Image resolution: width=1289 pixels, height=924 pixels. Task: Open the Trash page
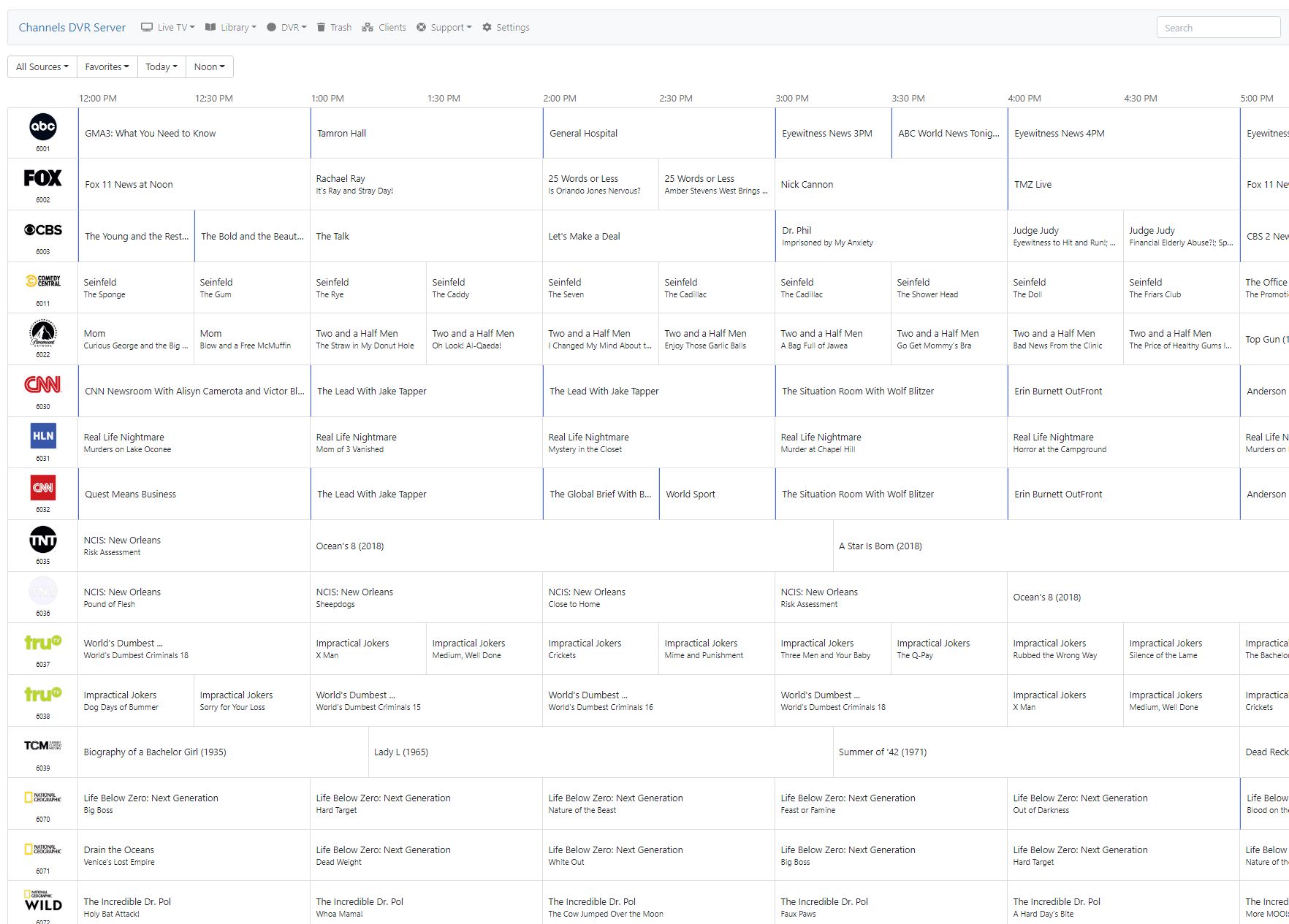point(334,28)
